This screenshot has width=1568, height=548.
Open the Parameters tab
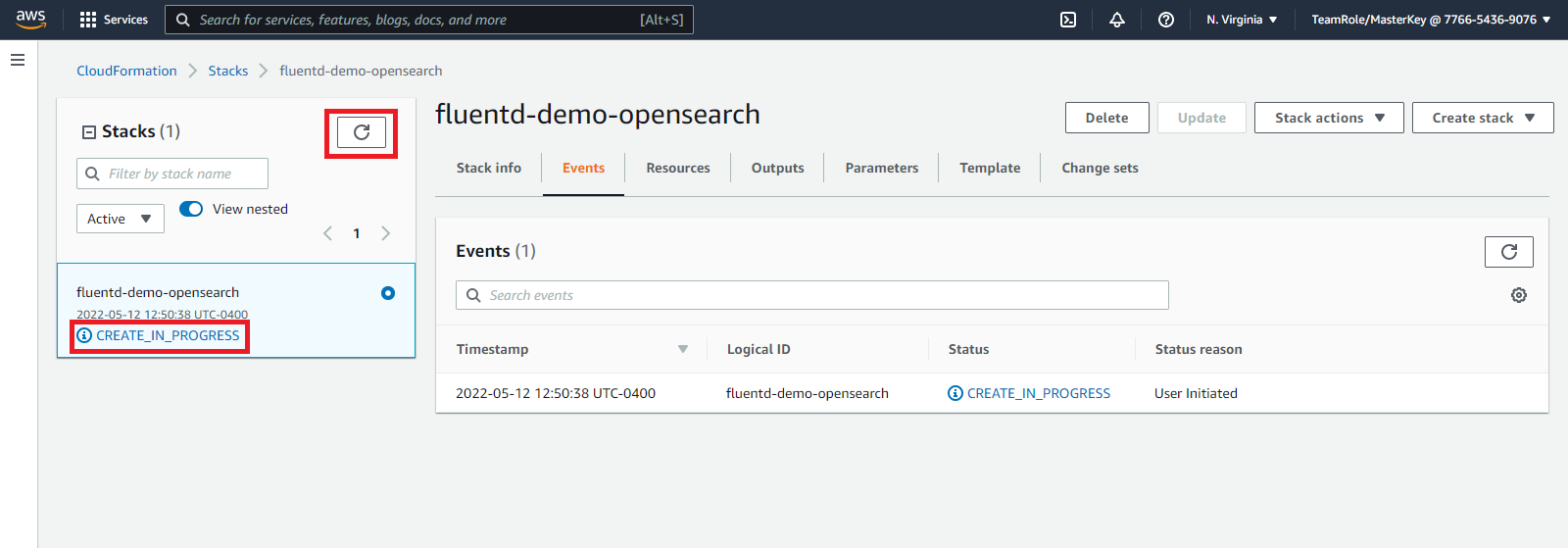tap(882, 168)
